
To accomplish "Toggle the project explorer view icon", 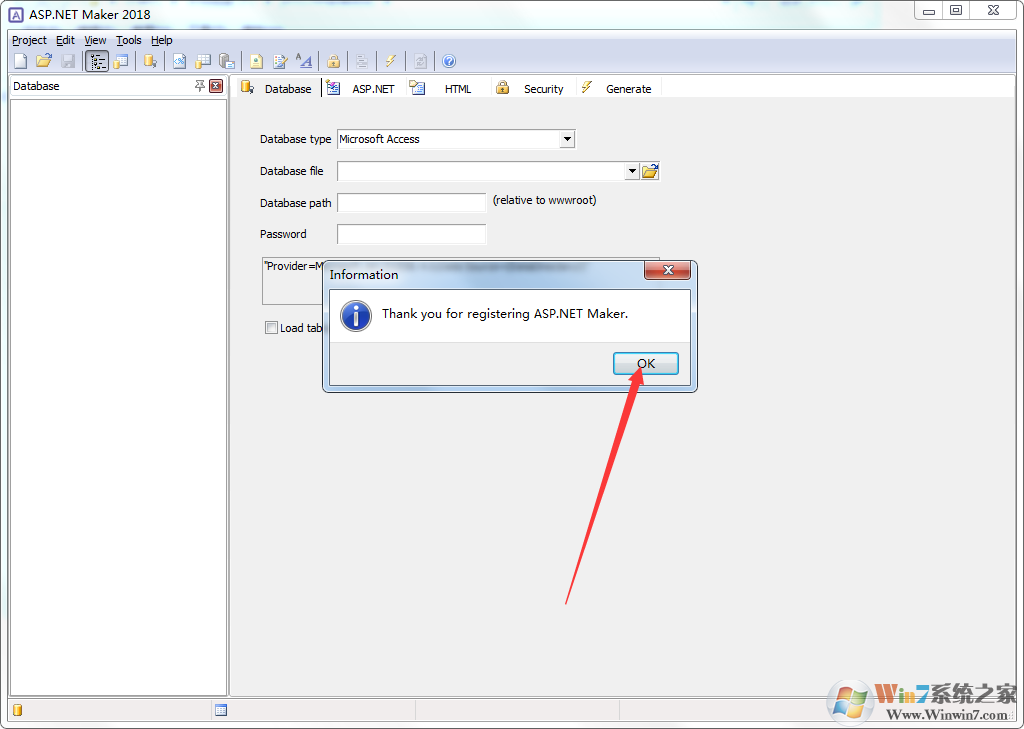I will point(96,61).
